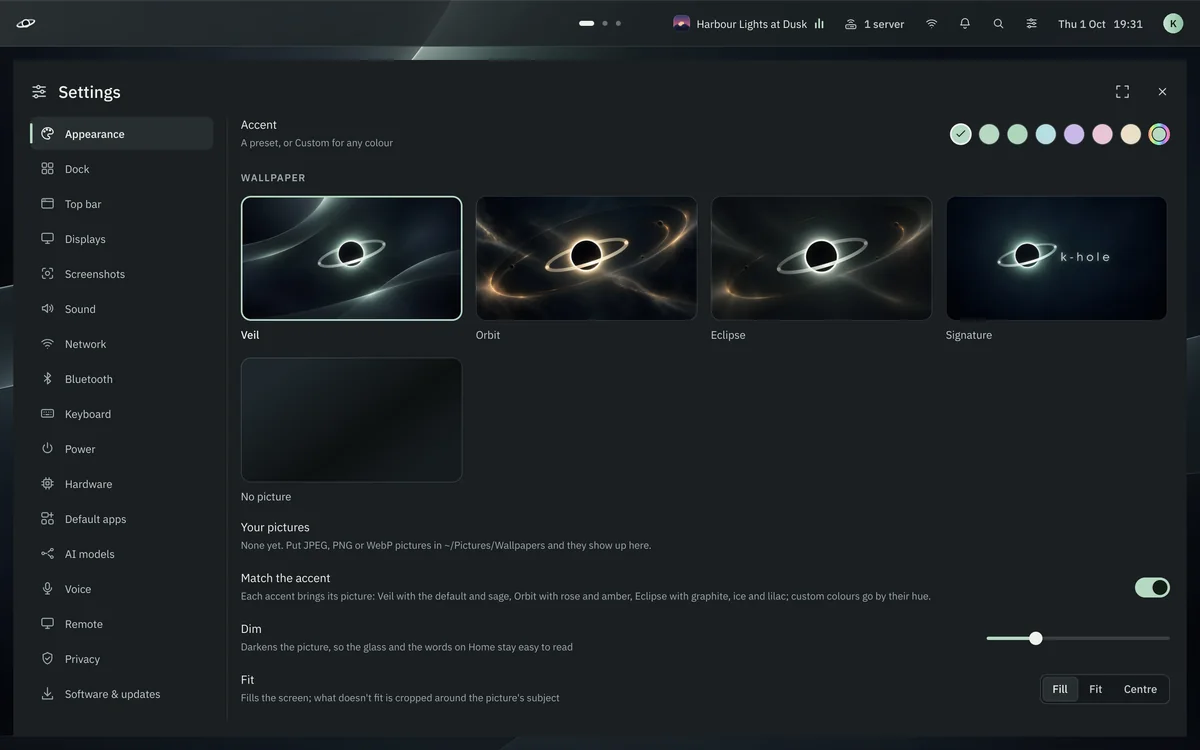1200x750 pixels.
Task: Open quick settings sliders icon in top bar
Action: click(x=1031, y=23)
